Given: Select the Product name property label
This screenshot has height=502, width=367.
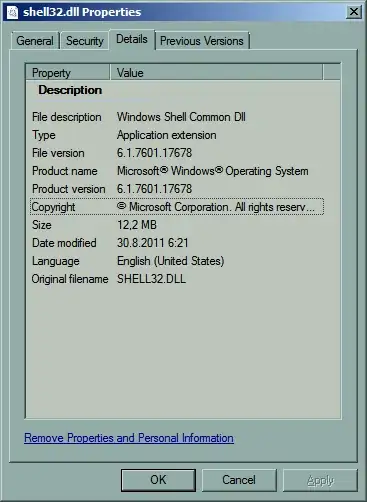Looking at the screenshot, I should pos(65,171).
